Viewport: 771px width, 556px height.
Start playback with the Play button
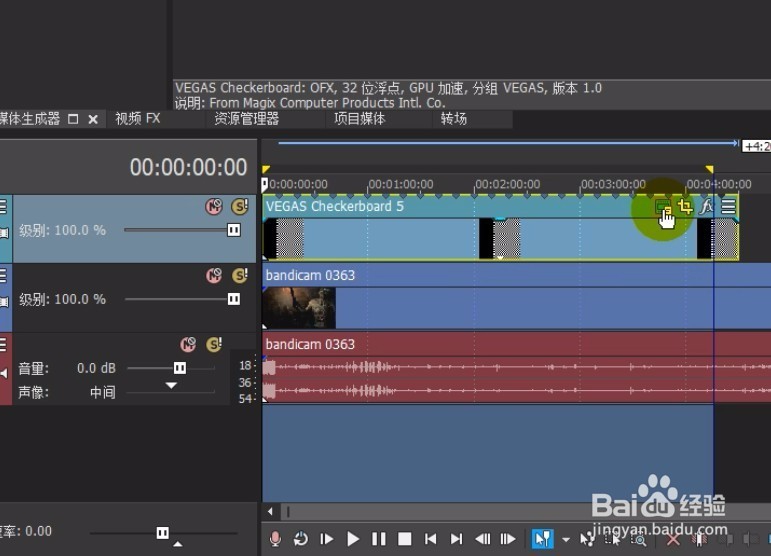pyautogui.click(x=353, y=539)
